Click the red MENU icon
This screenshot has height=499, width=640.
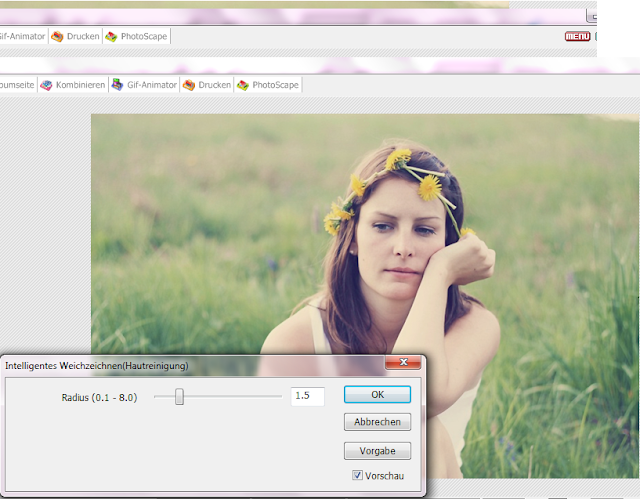(577, 36)
